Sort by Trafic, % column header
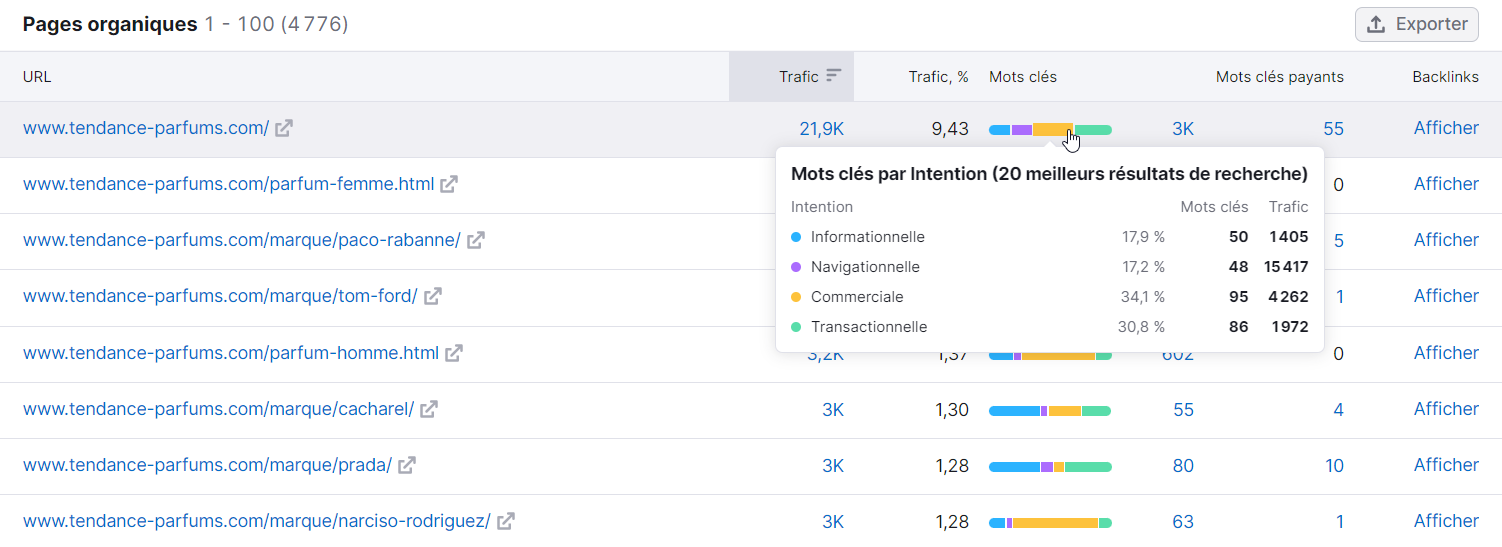This screenshot has height=547, width=1502. pos(938,76)
